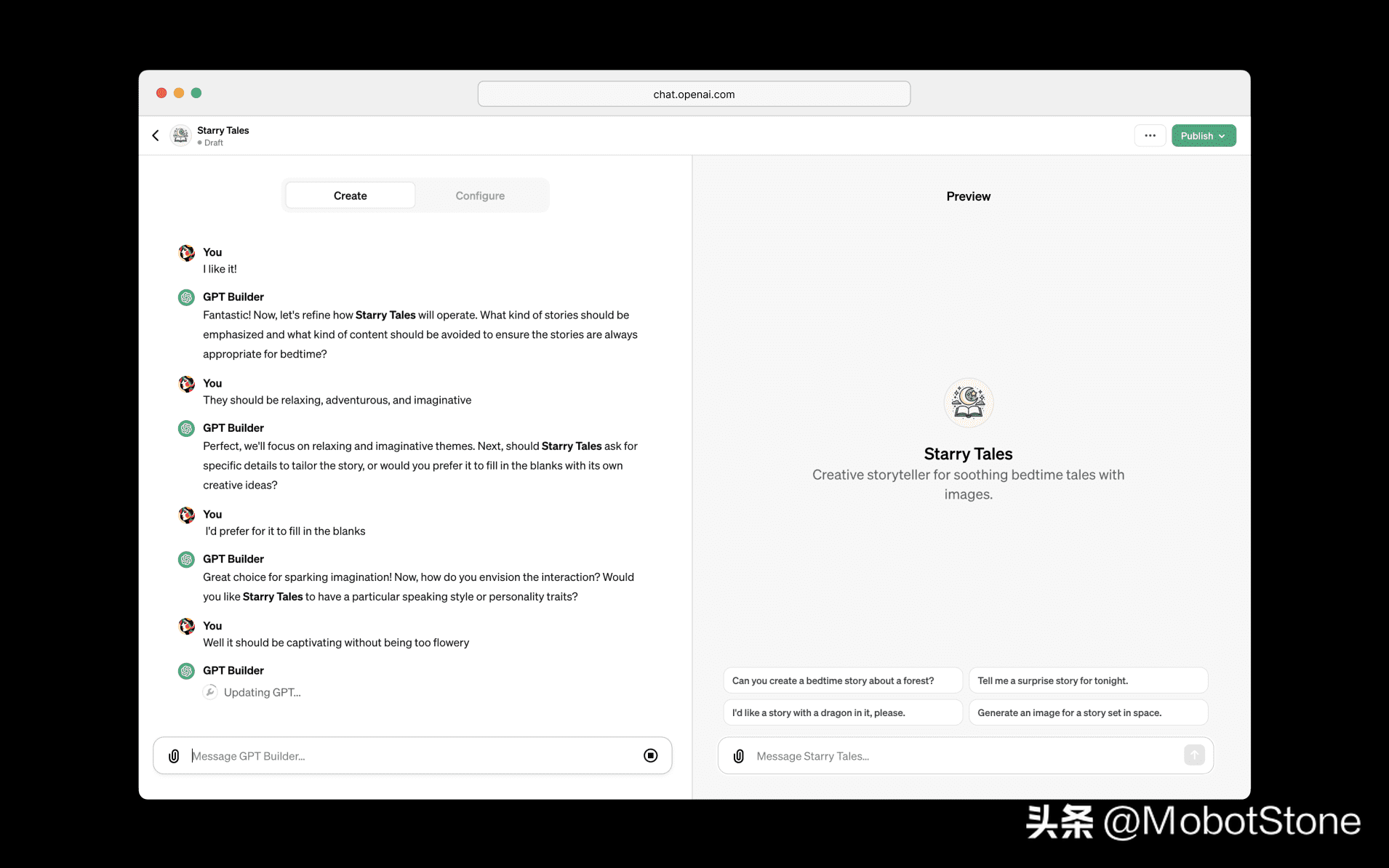Click the yellow minimize window button
This screenshot has height=868, width=1389.
coord(179,93)
